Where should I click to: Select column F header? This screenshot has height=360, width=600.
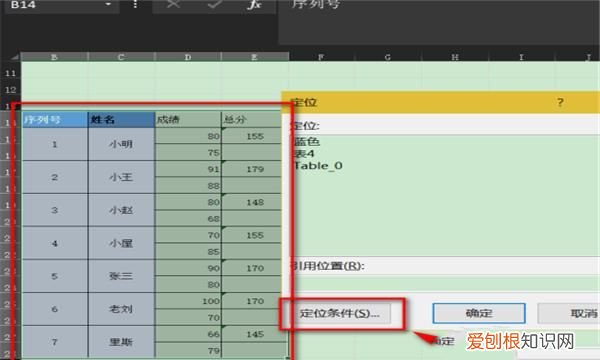(x=321, y=57)
